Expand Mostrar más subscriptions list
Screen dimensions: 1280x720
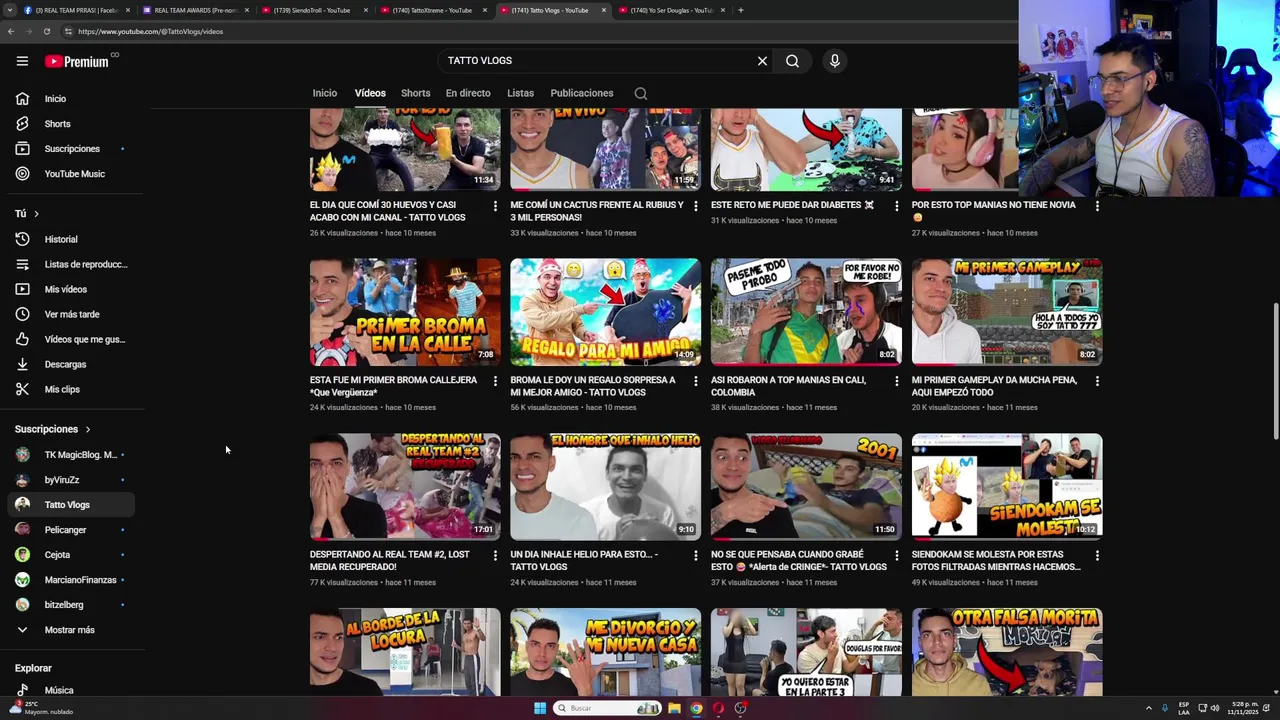click(x=69, y=630)
